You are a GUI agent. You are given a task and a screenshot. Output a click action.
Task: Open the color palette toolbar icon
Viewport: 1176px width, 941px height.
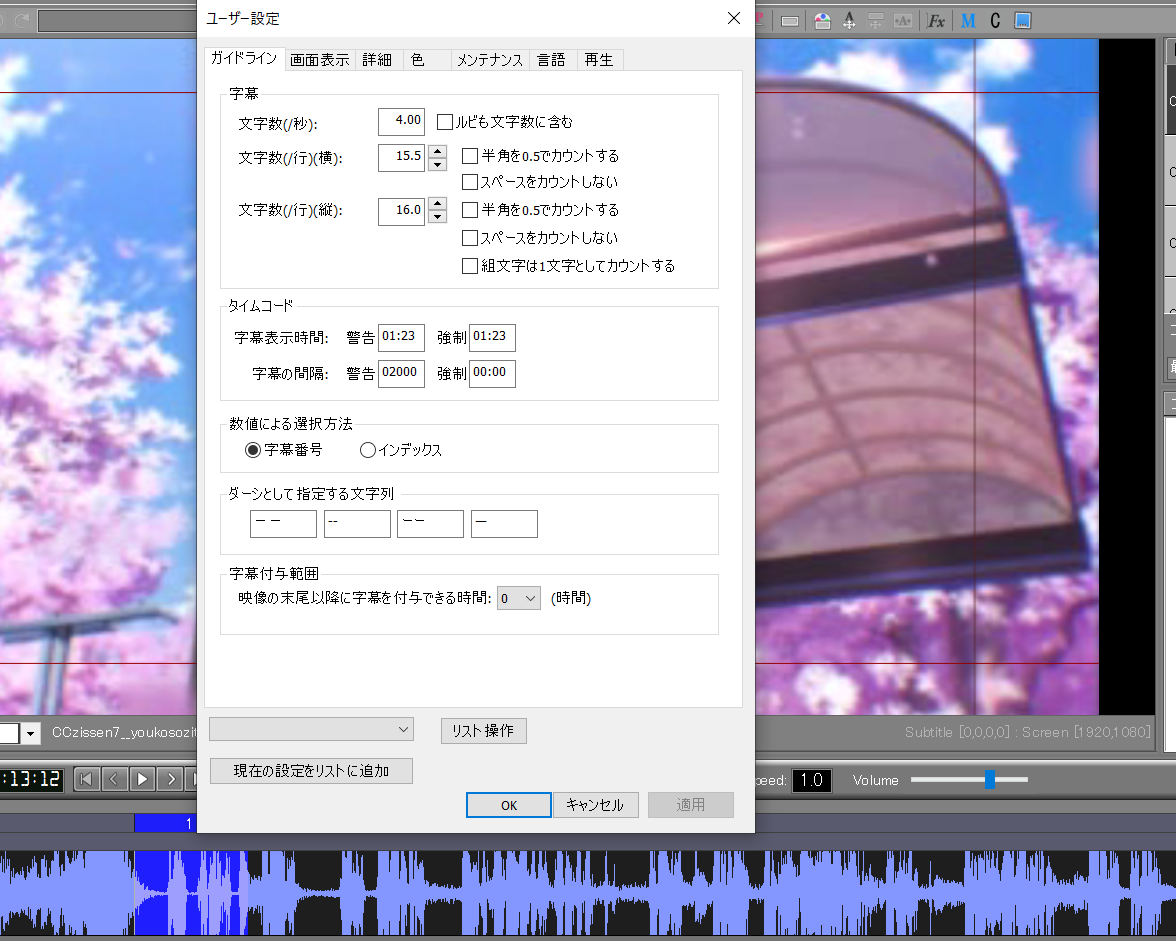pyautogui.click(x=822, y=21)
